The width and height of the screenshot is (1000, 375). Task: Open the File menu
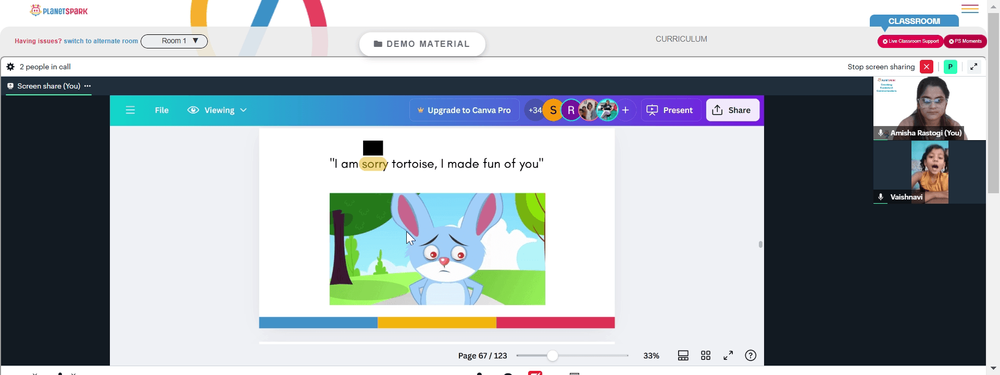(x=161, y=110)
